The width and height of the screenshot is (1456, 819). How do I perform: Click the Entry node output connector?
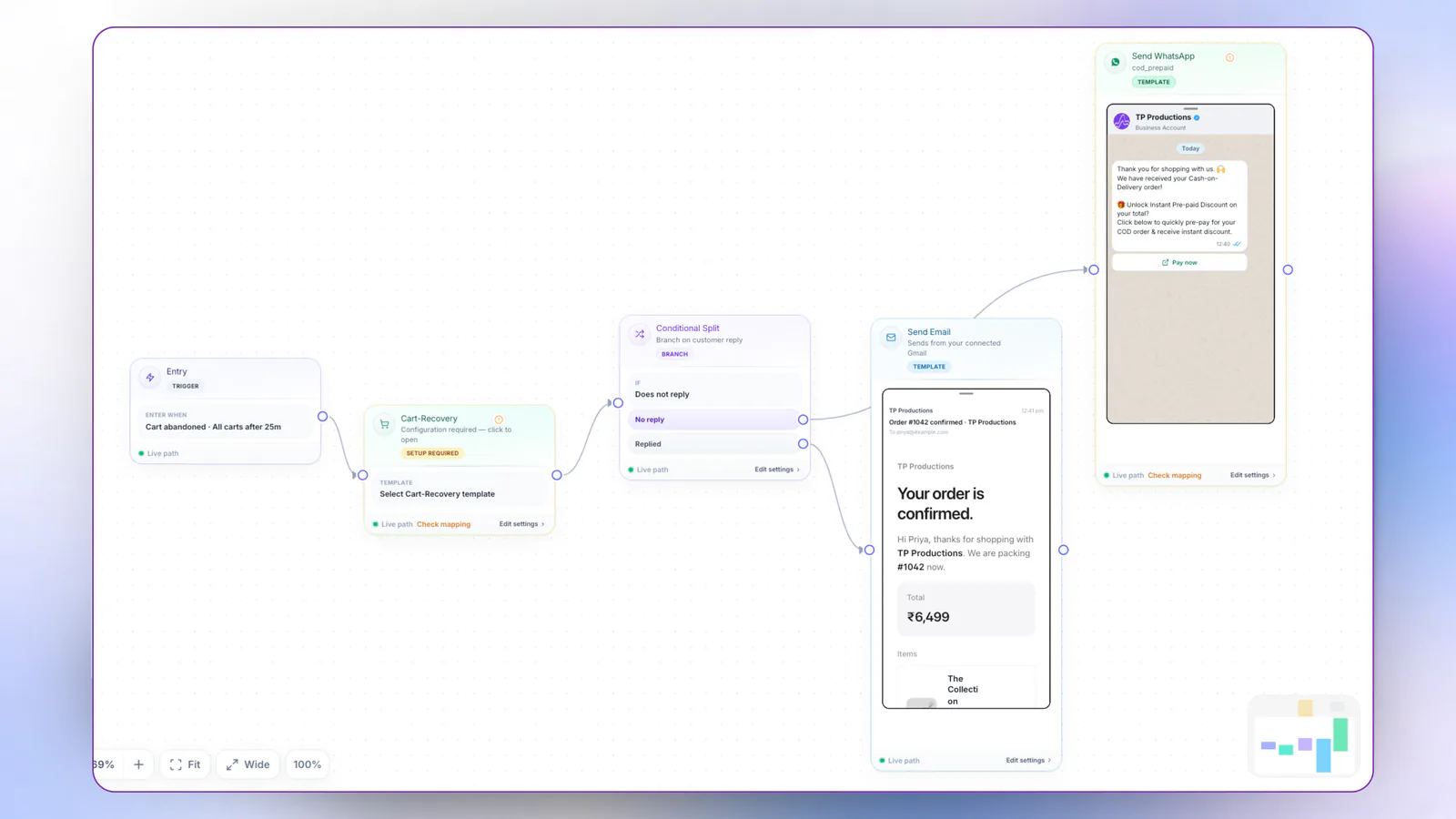[x=322, y=416]
